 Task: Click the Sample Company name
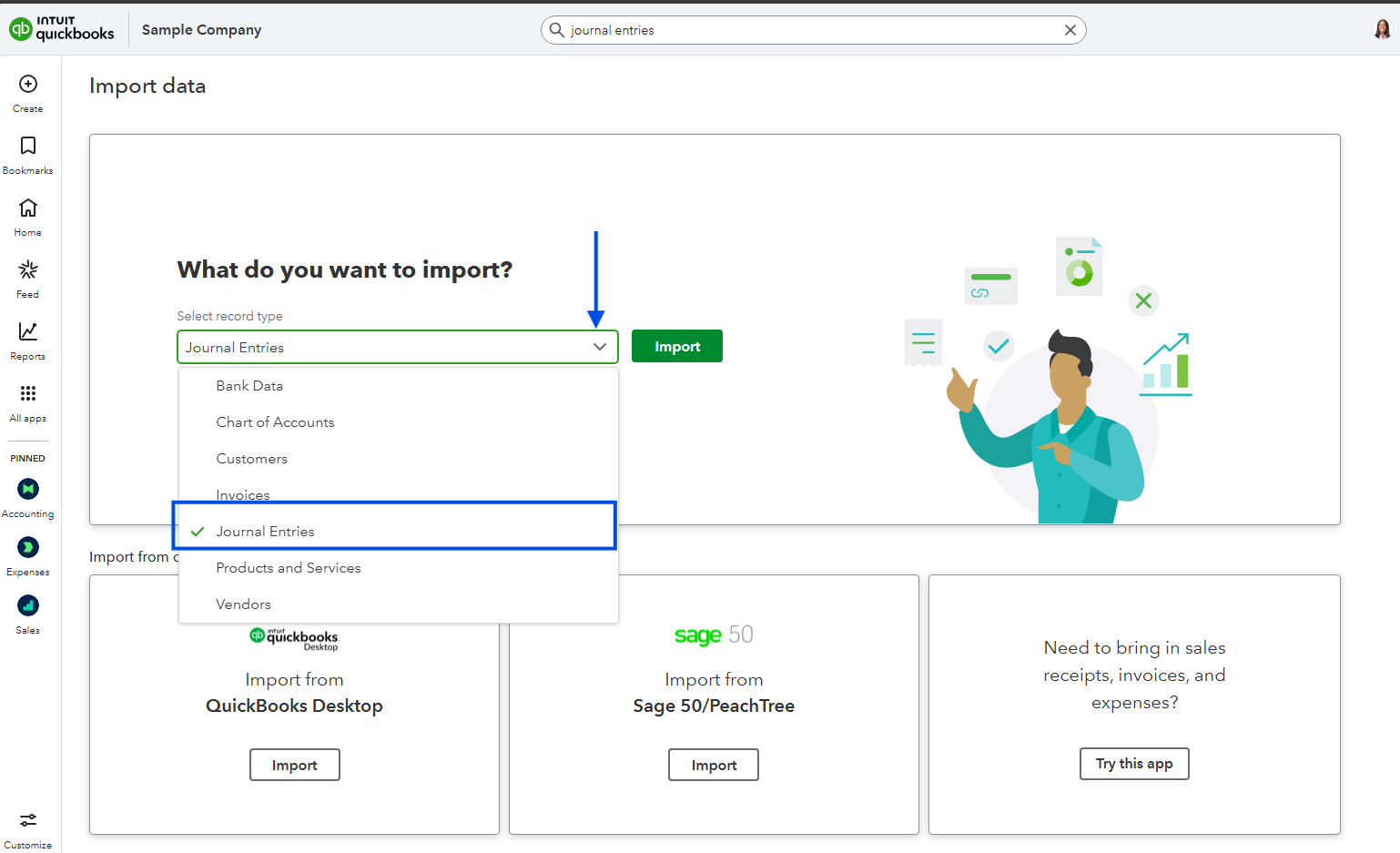(201, 30)
